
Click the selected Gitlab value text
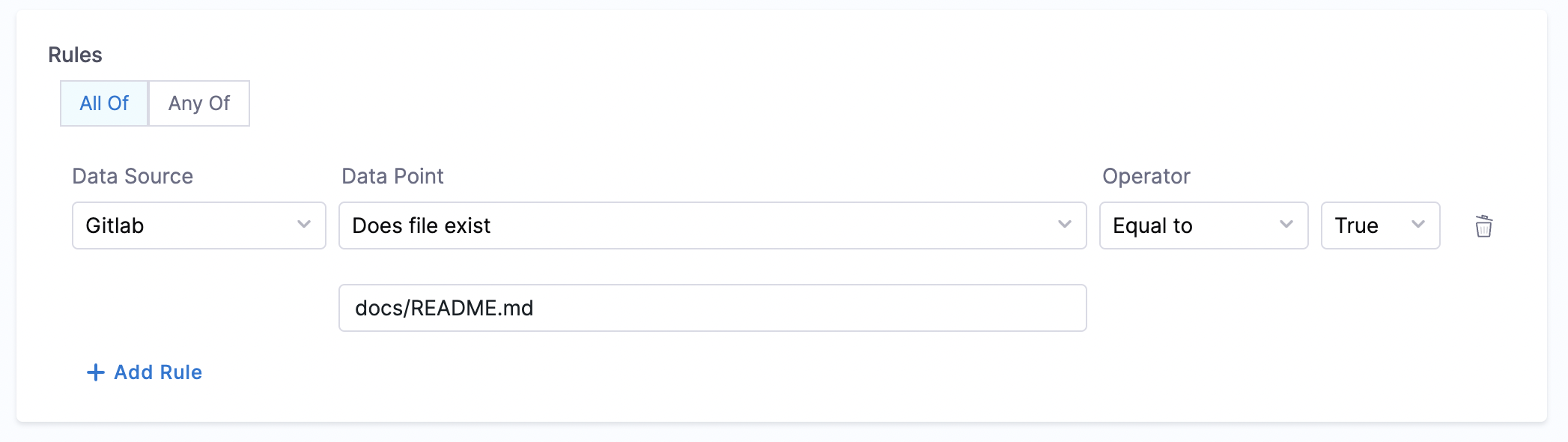pyautogui.click(x=115, y=225)
